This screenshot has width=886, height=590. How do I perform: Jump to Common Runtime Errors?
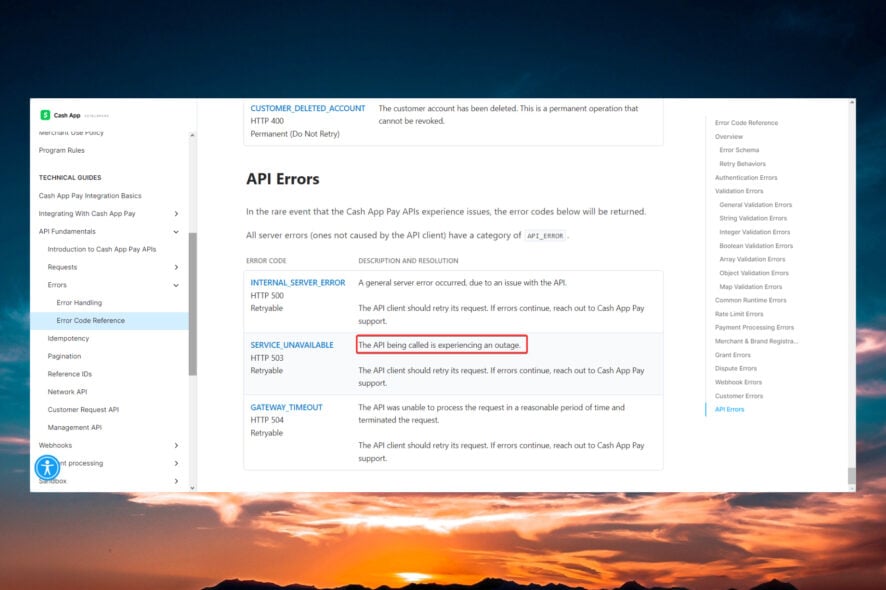750,300
